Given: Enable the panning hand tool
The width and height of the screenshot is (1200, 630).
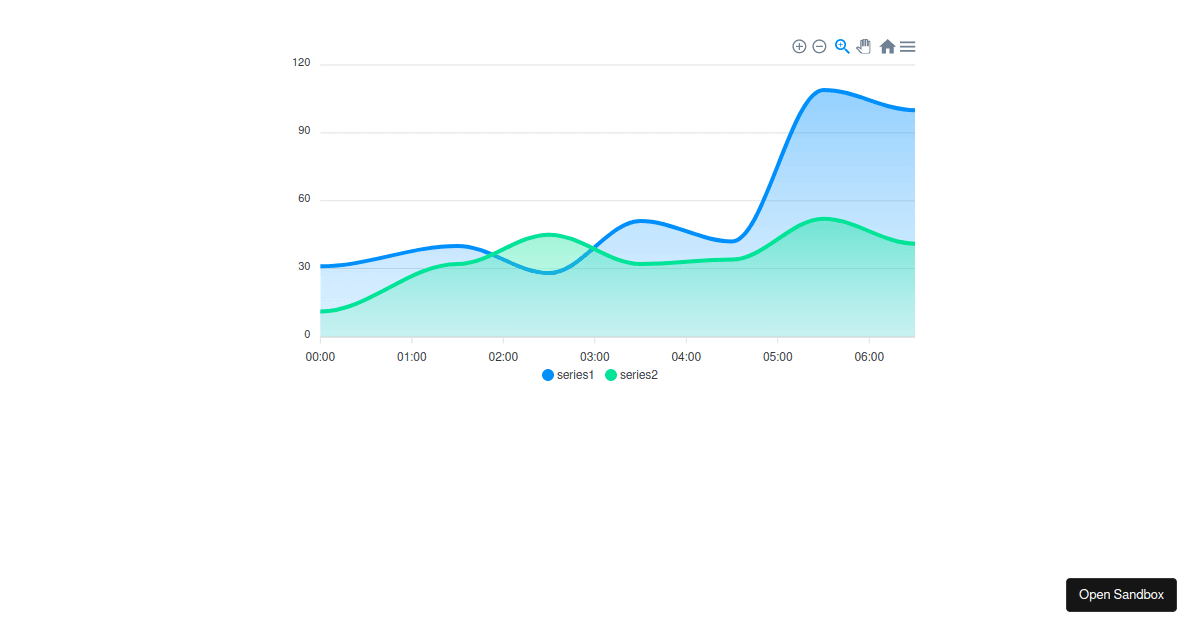Looking at the screenshot, I should [863, 46].
